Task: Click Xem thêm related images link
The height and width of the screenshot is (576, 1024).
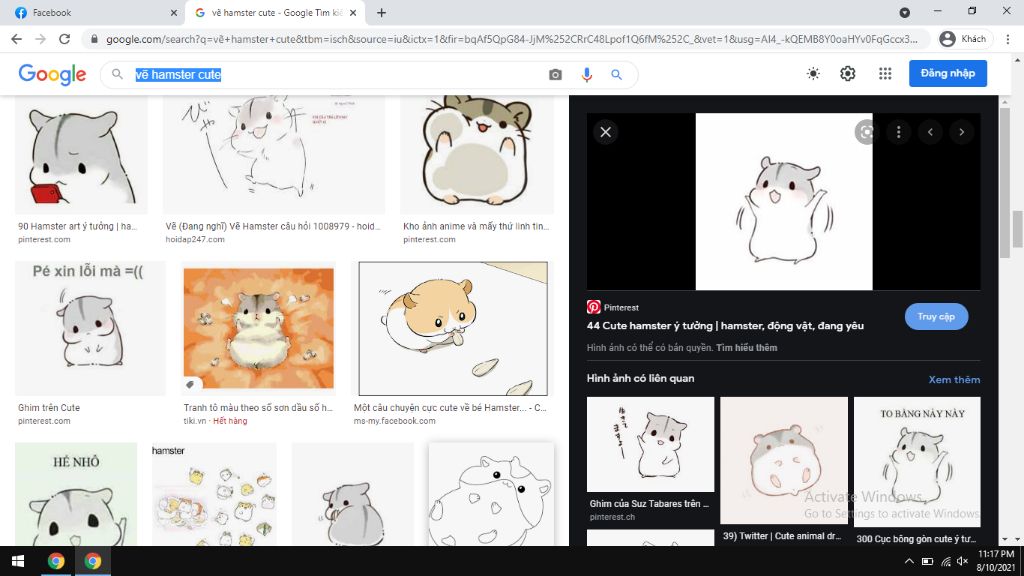Action: click(x=954, y=379)
